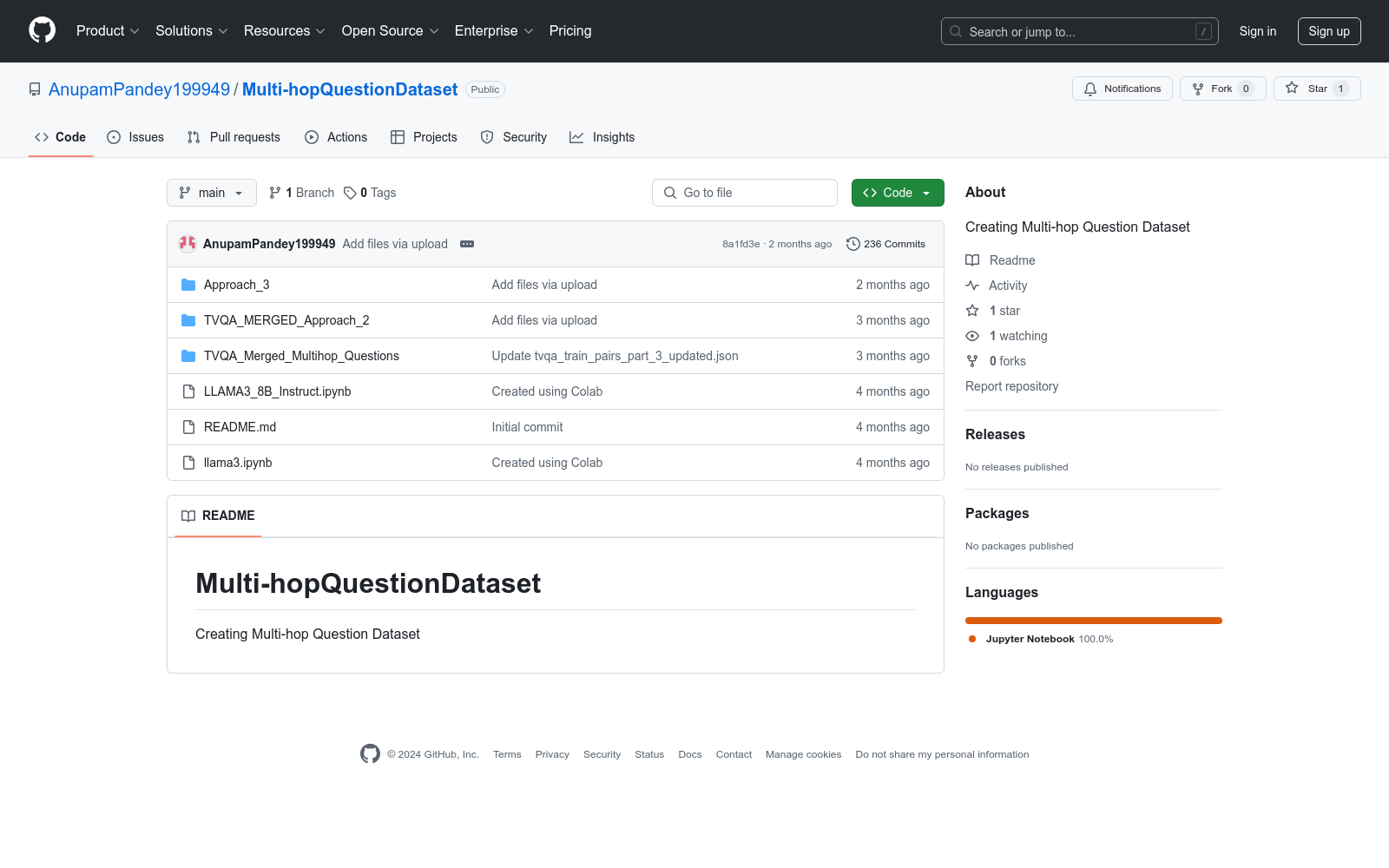Switch to the Projects tab
The image size is (1389, 868).
[424, 137]
